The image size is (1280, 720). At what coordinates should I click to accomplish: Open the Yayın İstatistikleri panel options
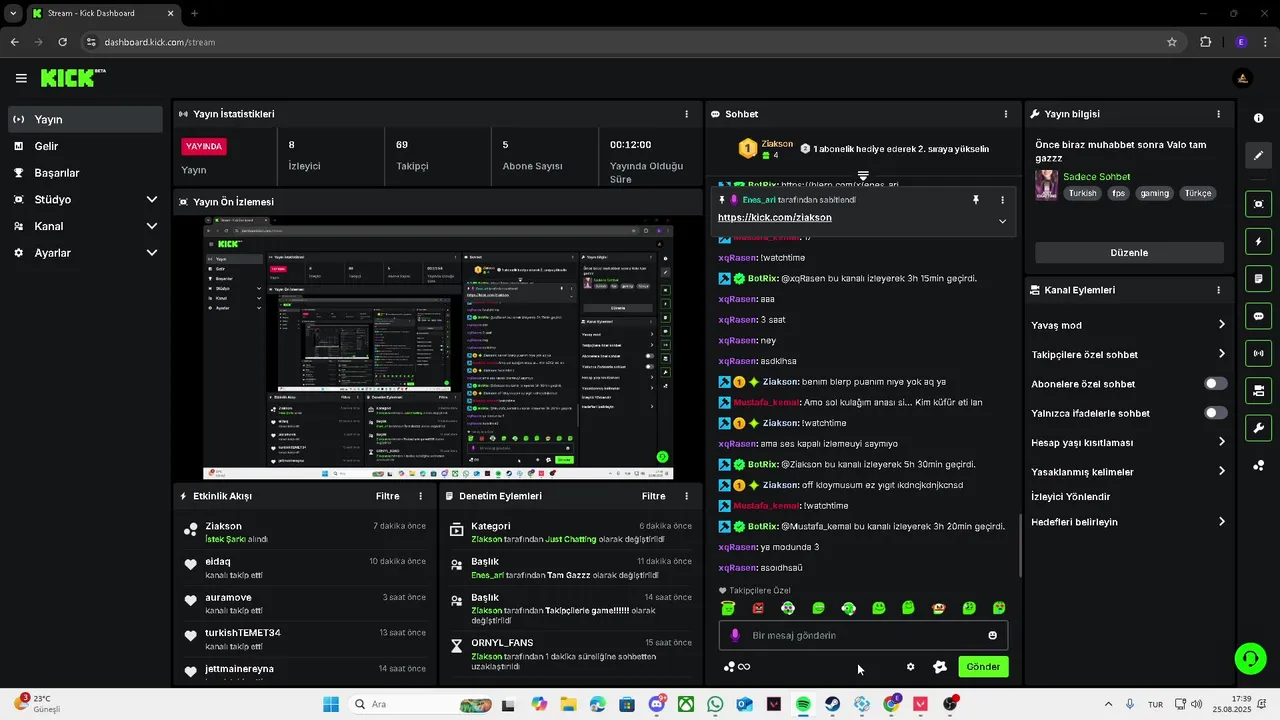point(686,114)
